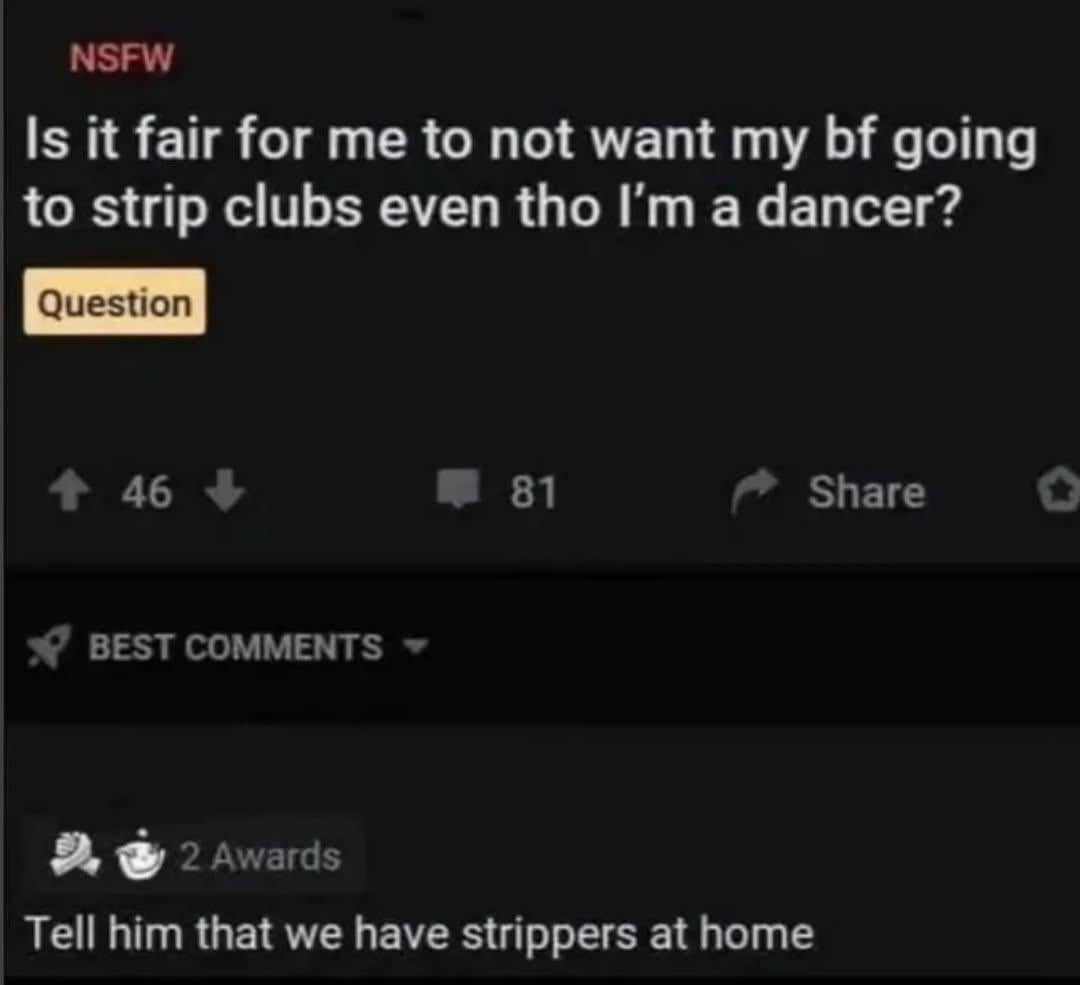Image resolution: width=1080 pixels, height=985 pixels.
Task: View the first award icon on comment
Action: [x=75, y=854]
